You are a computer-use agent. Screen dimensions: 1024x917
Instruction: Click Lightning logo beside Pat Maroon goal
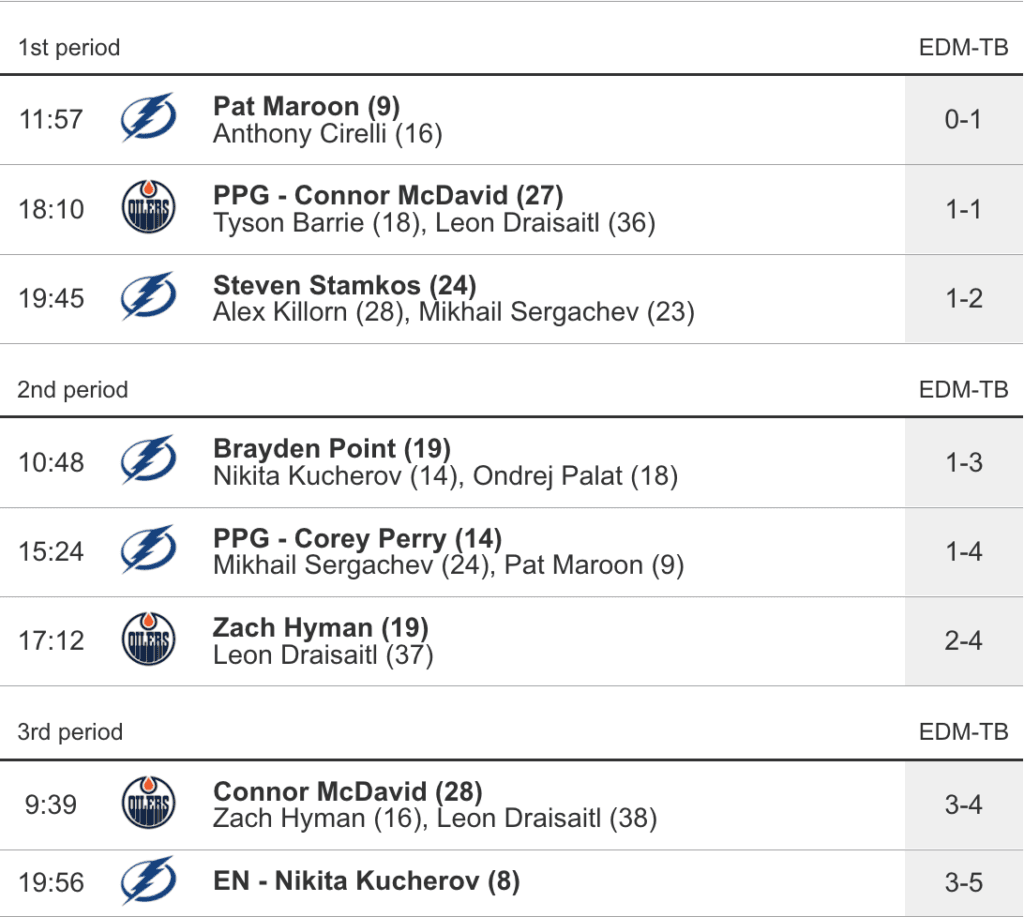(x=148, y=118)
